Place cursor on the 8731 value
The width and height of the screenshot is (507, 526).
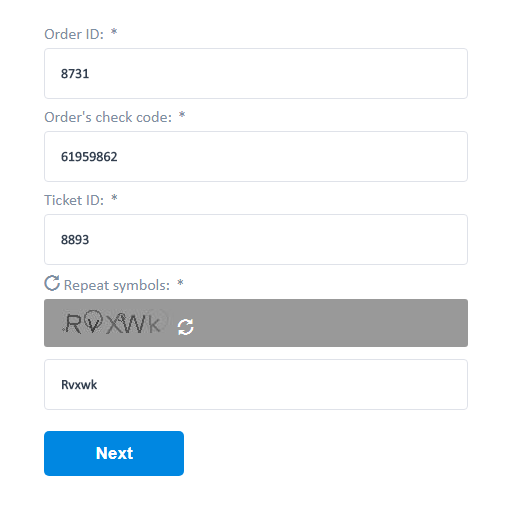click(x=75, y=74)
